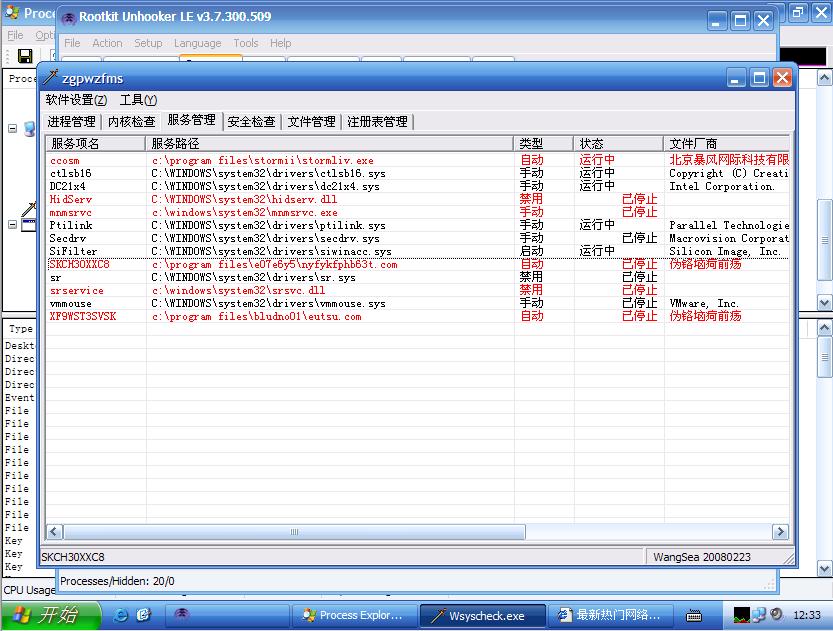Click vendor VMware, Inc. cell
The height and width of the screenshot is (631, 833).
pyautogui.click(x=704, y=303)
